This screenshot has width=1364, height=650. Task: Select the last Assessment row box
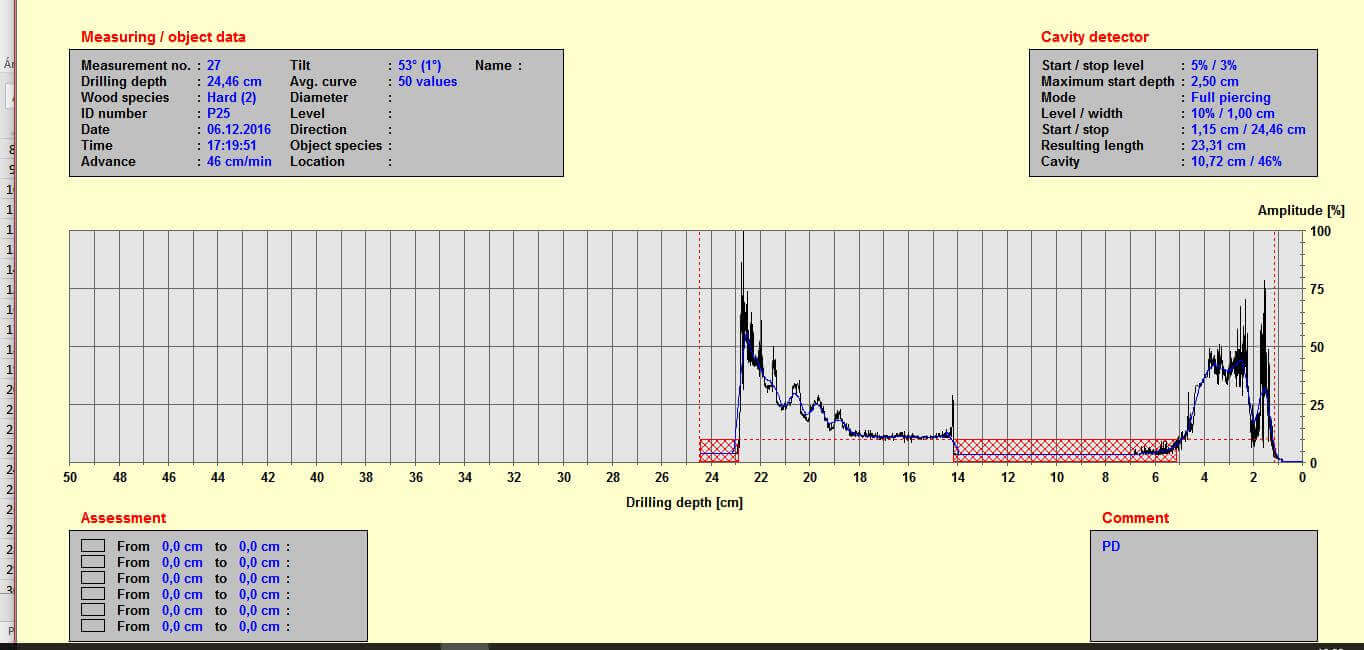tap(92, 626)
